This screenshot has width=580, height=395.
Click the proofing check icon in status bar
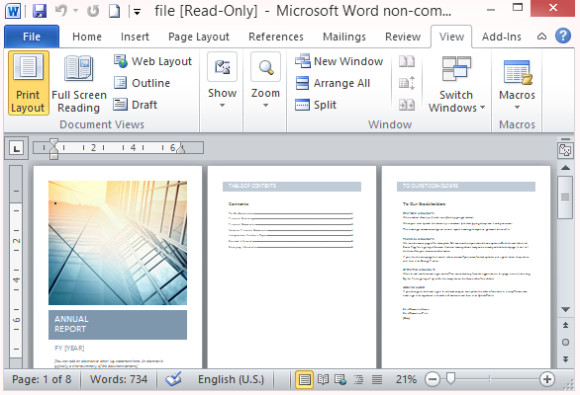[x=173, y=379]
